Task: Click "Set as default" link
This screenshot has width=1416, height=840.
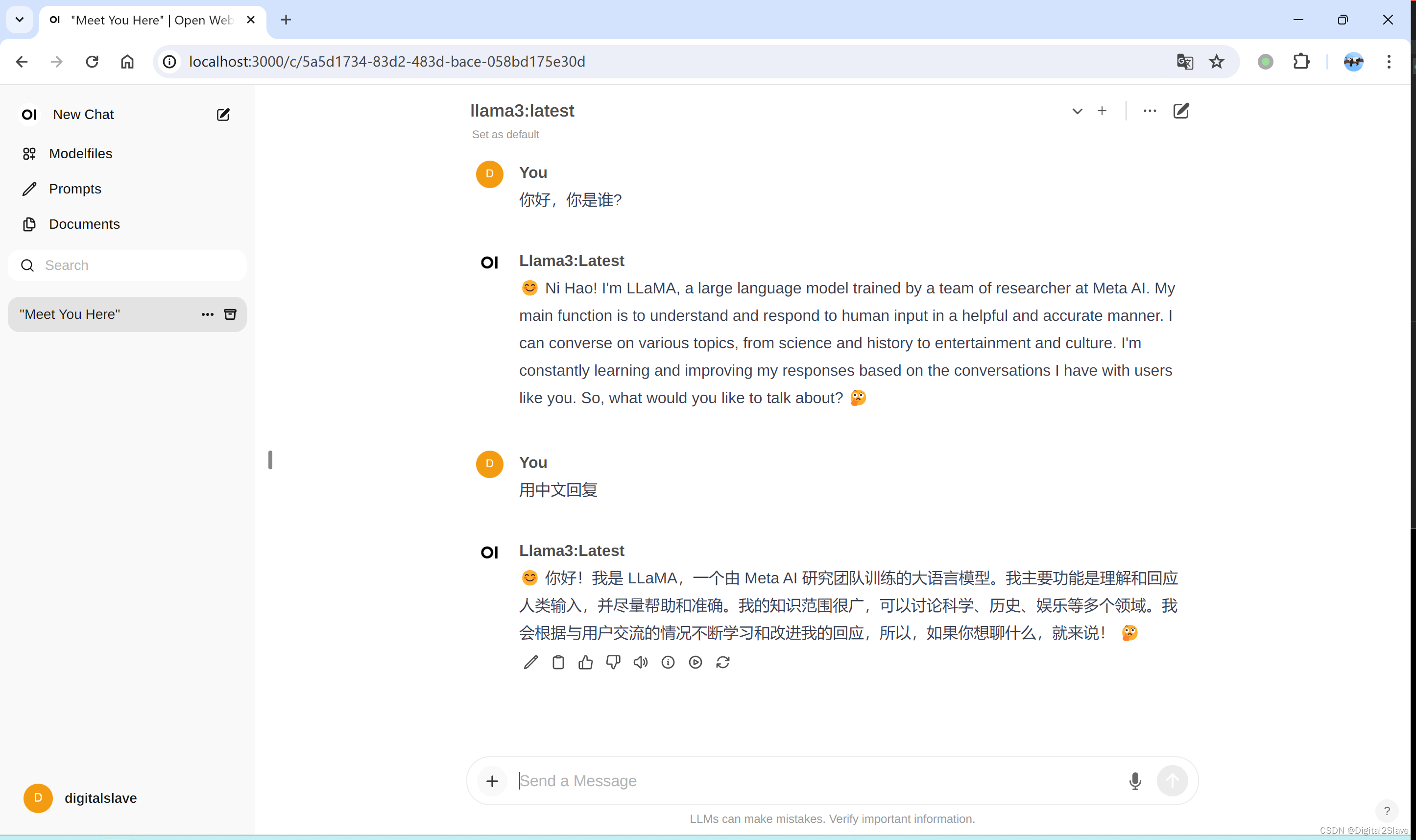Action: (x=505, y=135)
